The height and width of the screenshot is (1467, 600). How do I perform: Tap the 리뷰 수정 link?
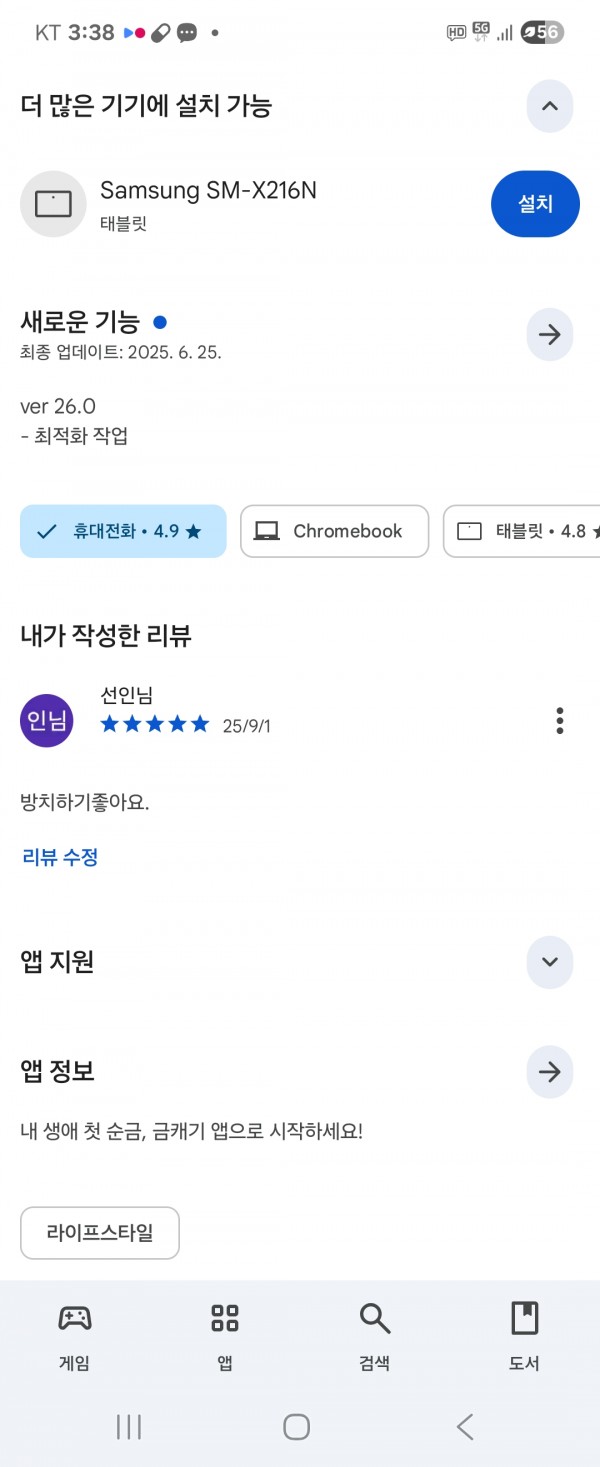[60, 857]
